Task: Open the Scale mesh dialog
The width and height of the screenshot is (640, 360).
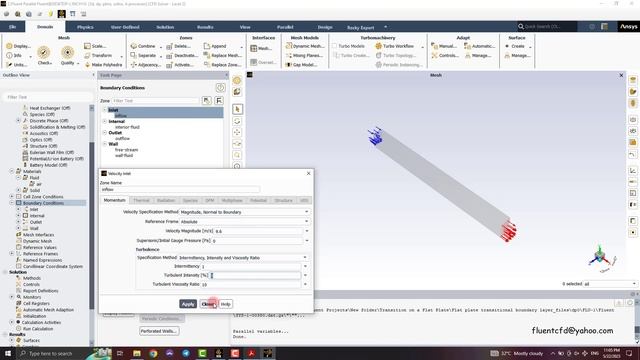Action: [95, 46]
